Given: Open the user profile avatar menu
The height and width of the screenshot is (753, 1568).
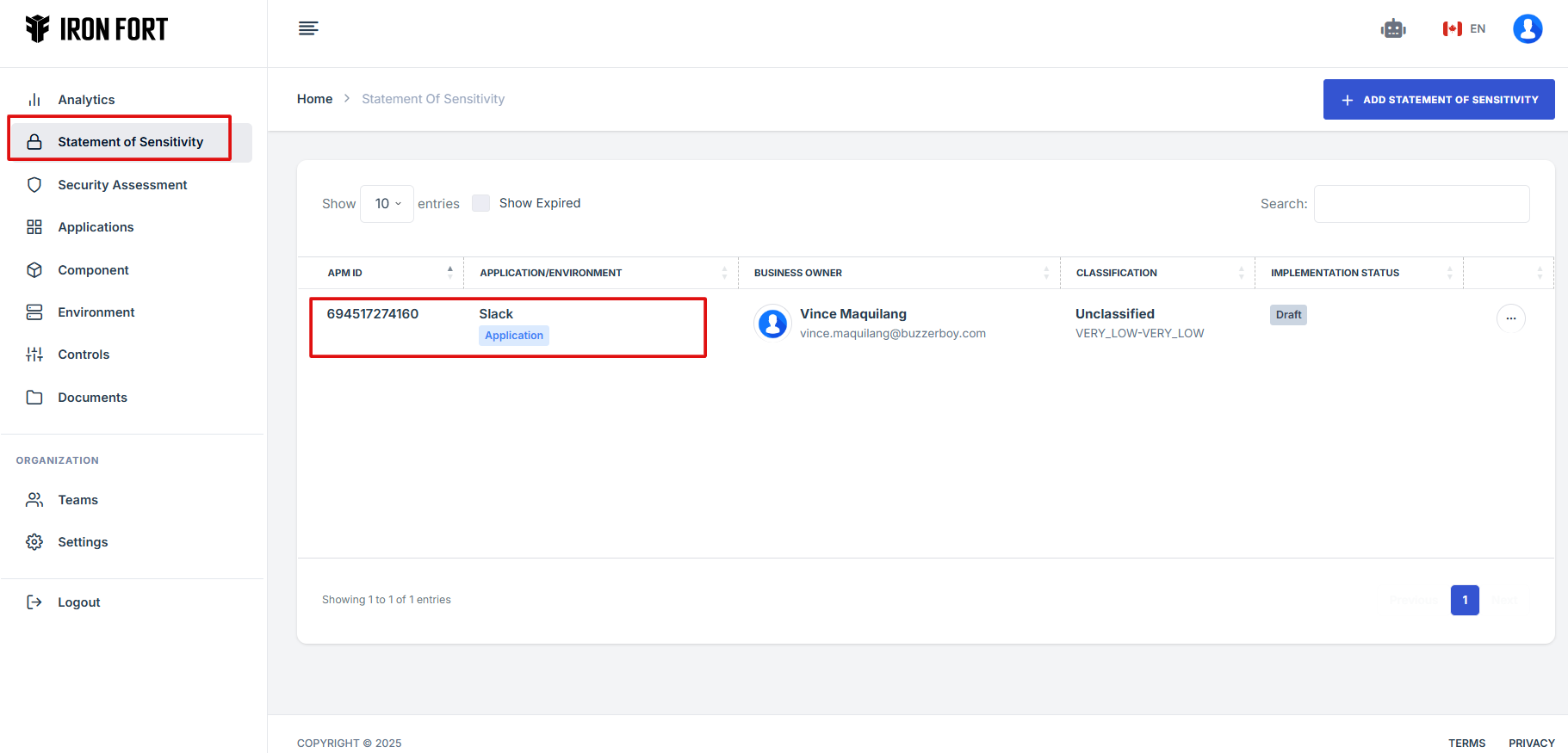Looking at the screenshot, I should click(1527, 29).
